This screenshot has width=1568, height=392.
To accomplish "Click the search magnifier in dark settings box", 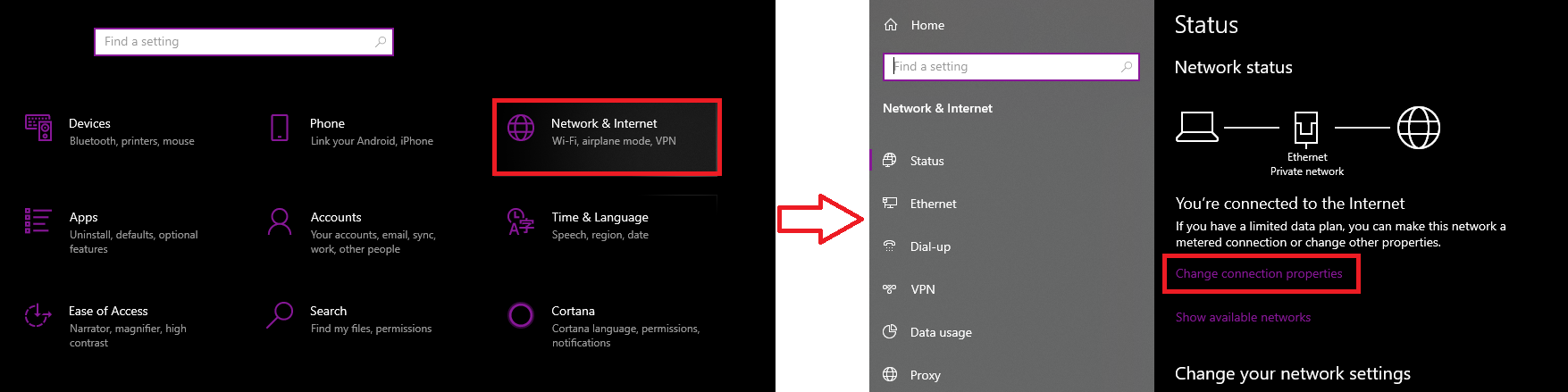I will pos(381,41).
